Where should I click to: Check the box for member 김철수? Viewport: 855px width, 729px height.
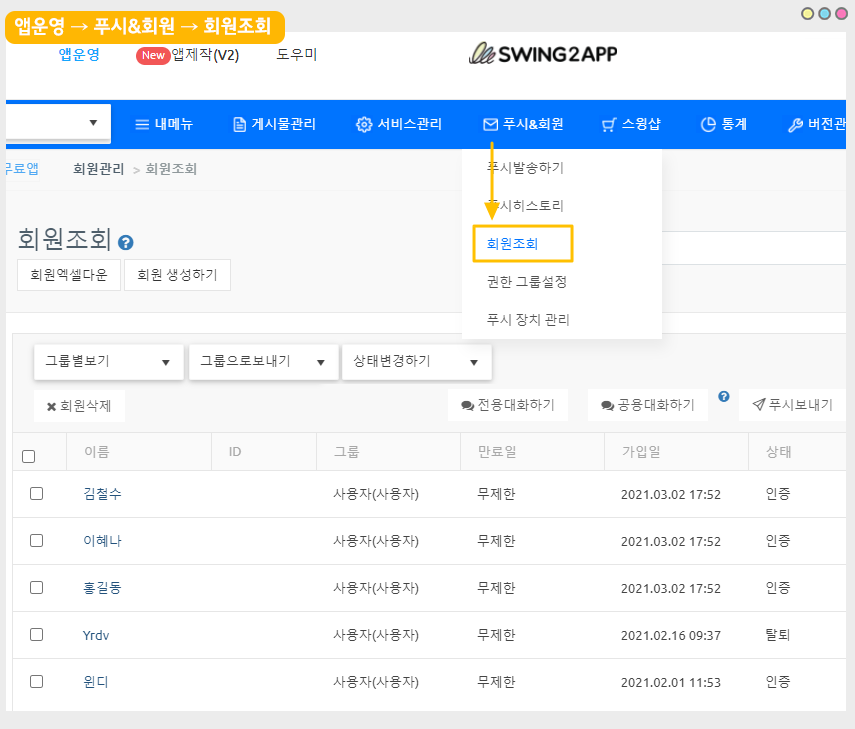point(37,494)
